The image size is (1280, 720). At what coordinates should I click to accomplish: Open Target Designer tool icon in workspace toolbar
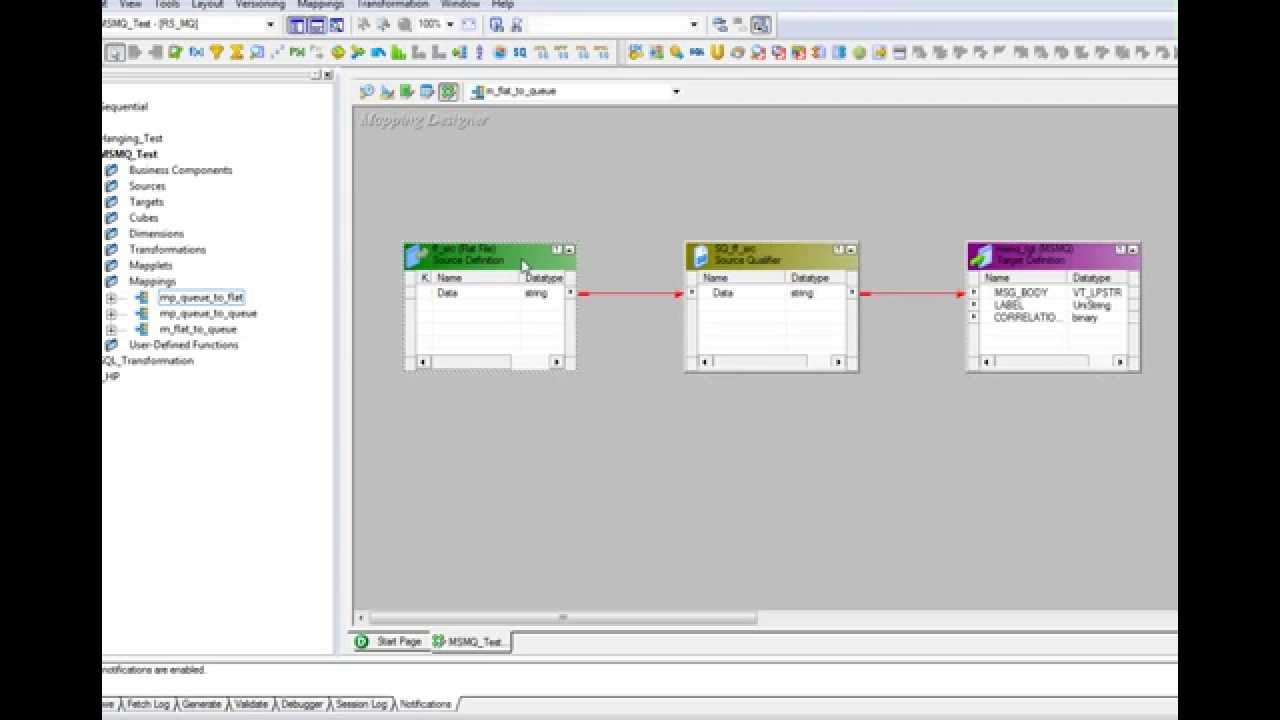point(386,91)
